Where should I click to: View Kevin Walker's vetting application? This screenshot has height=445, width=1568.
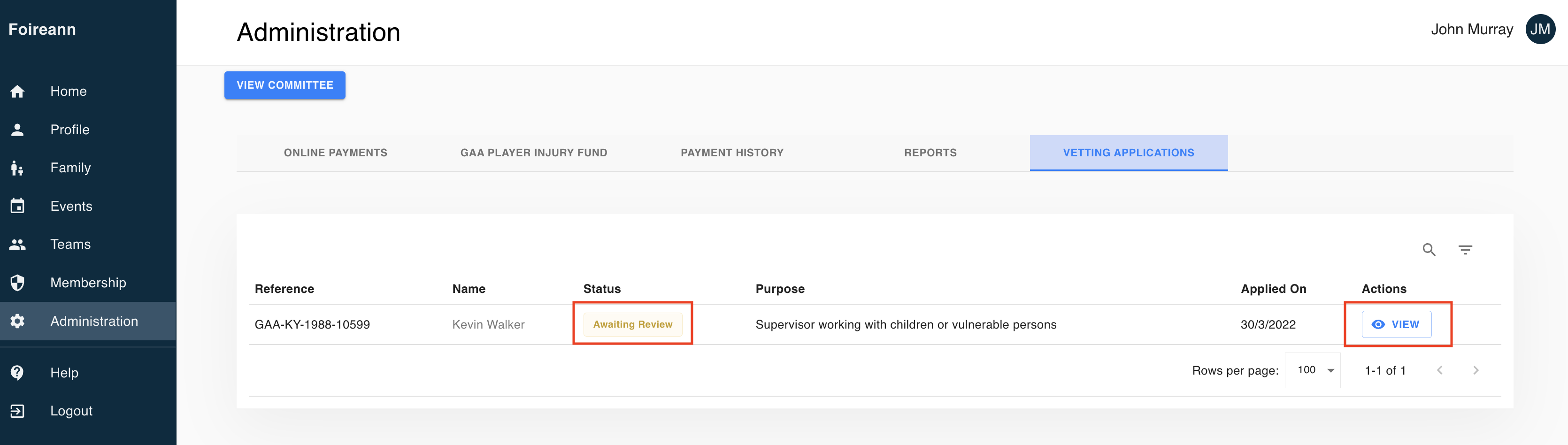click(x=1396, y=324)
